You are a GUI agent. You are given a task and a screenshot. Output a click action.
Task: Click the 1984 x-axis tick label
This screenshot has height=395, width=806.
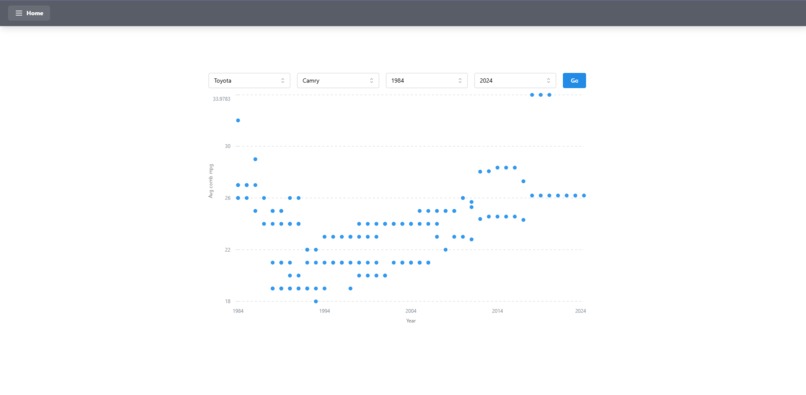tap(238, 311)
